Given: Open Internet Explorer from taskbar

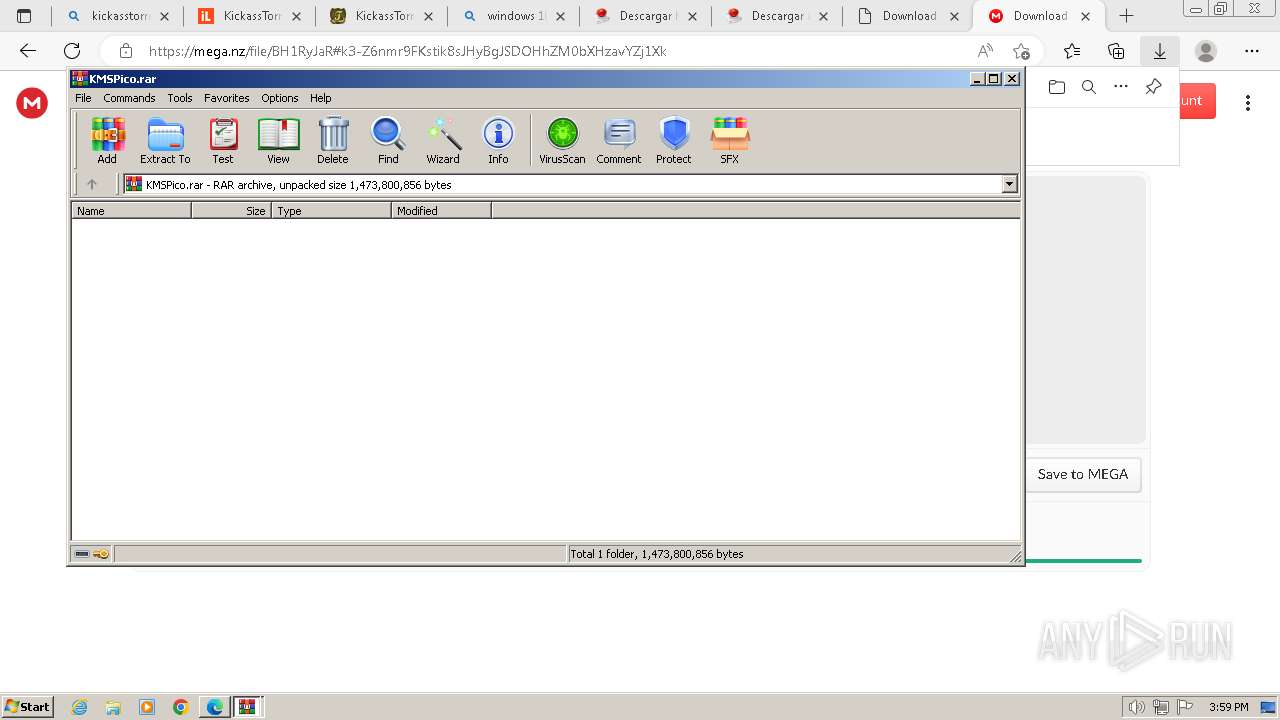Looking at the screenshot, I should pos(79,707).
